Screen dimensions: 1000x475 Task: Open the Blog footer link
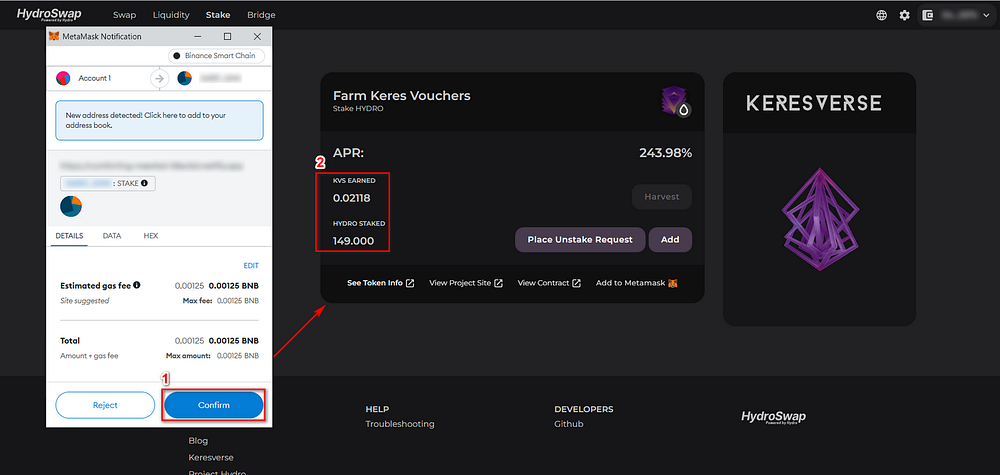click(x=198, y=441)
